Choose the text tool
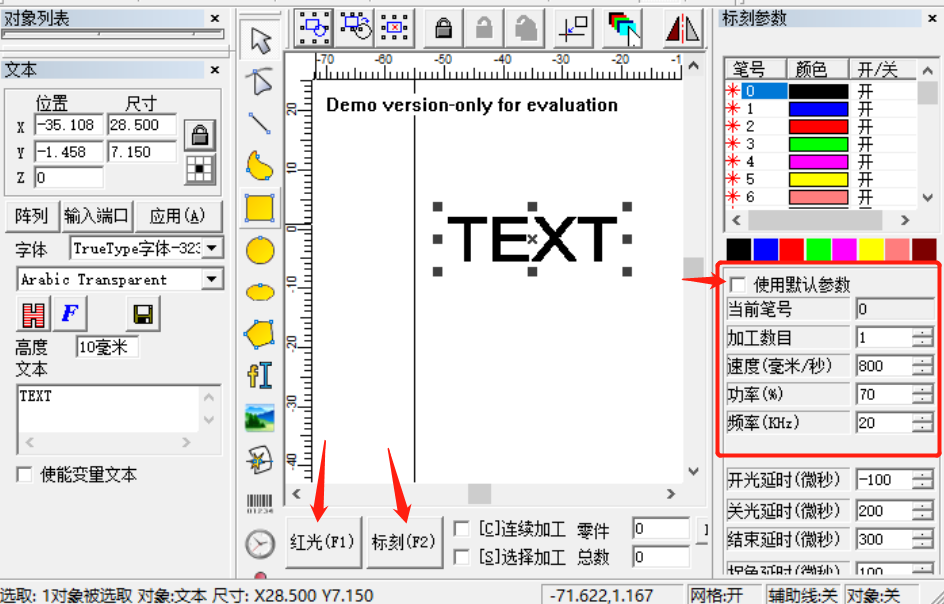This screenshot has width=944, height=604. pyautogui.click(x=260, y=376)
